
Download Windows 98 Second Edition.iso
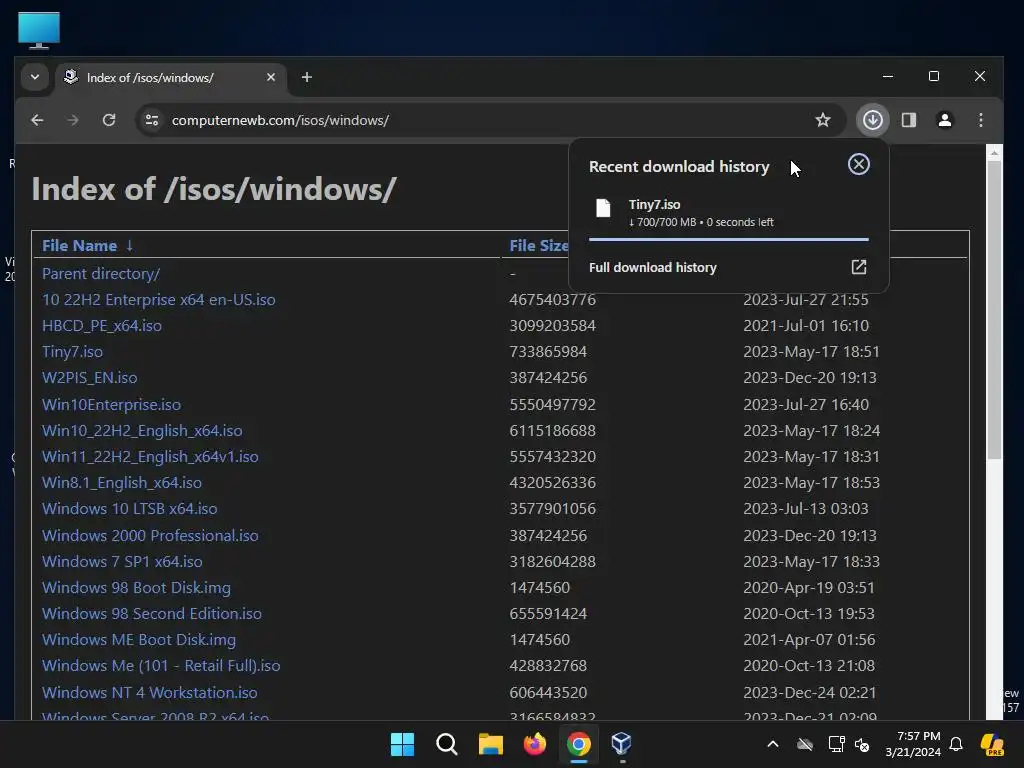coord(152,614)
